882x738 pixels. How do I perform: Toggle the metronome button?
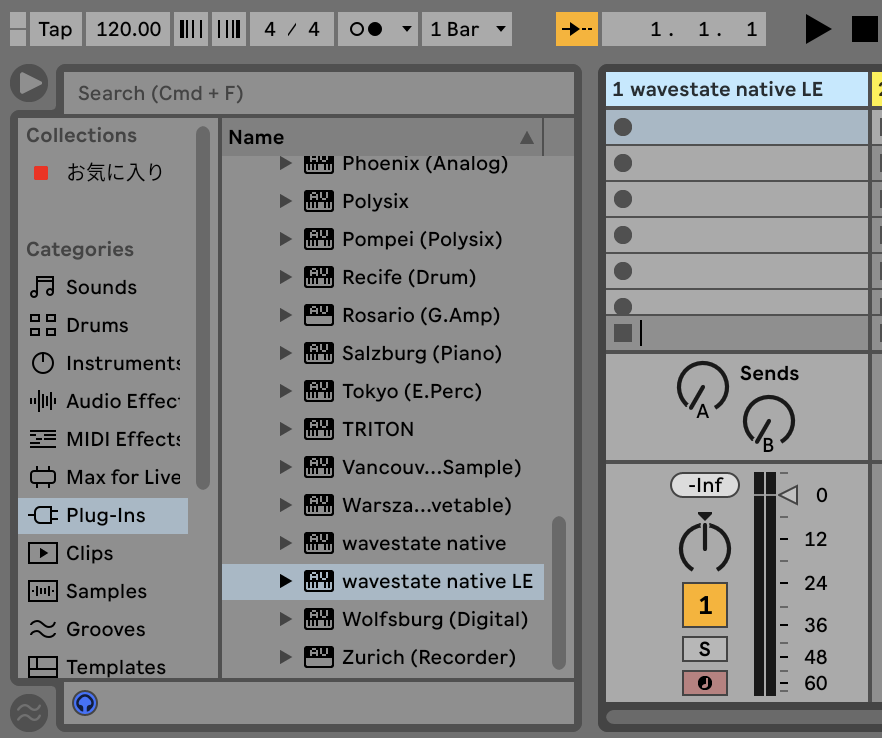[x=366, y=29]
